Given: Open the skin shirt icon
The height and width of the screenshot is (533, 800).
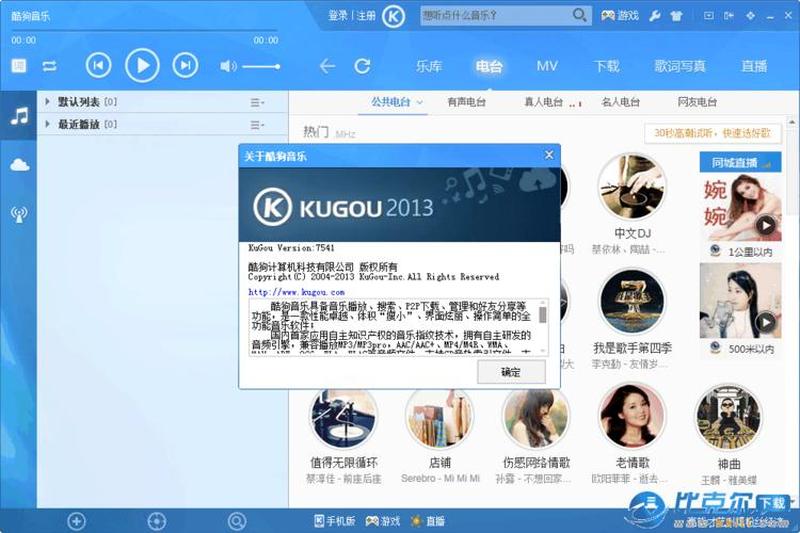Looking at the screenshot, I should (677, 16).
